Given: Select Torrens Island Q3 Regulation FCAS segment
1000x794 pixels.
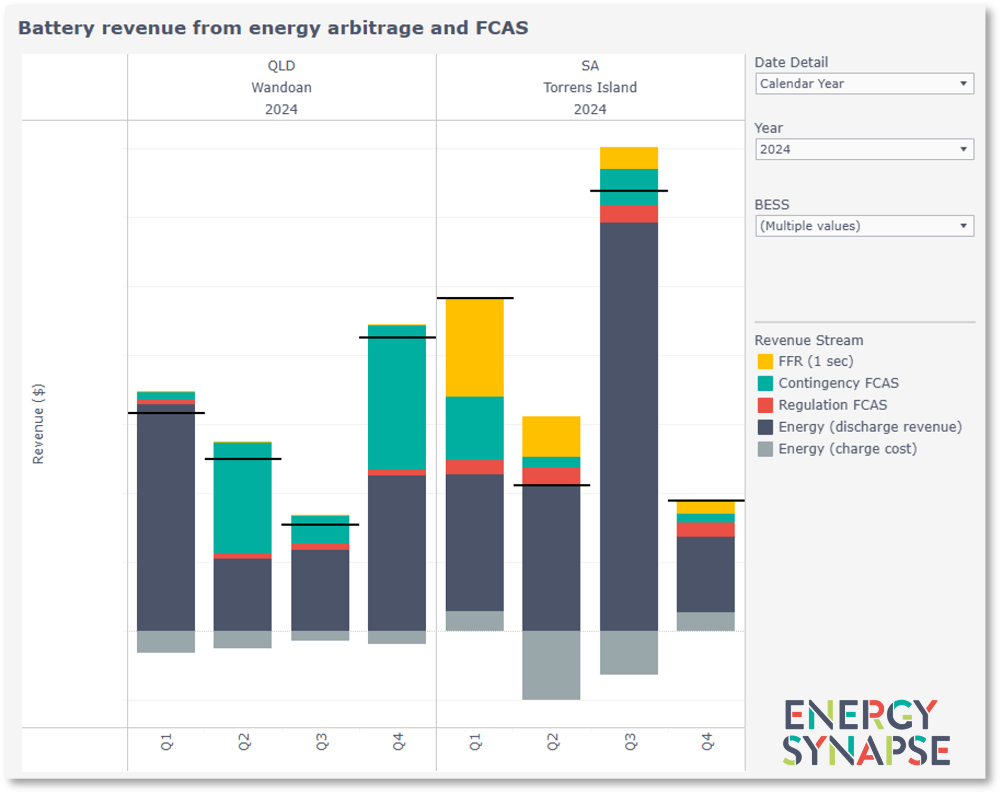Looking at the screenshot, I should [x=629, y=214].
